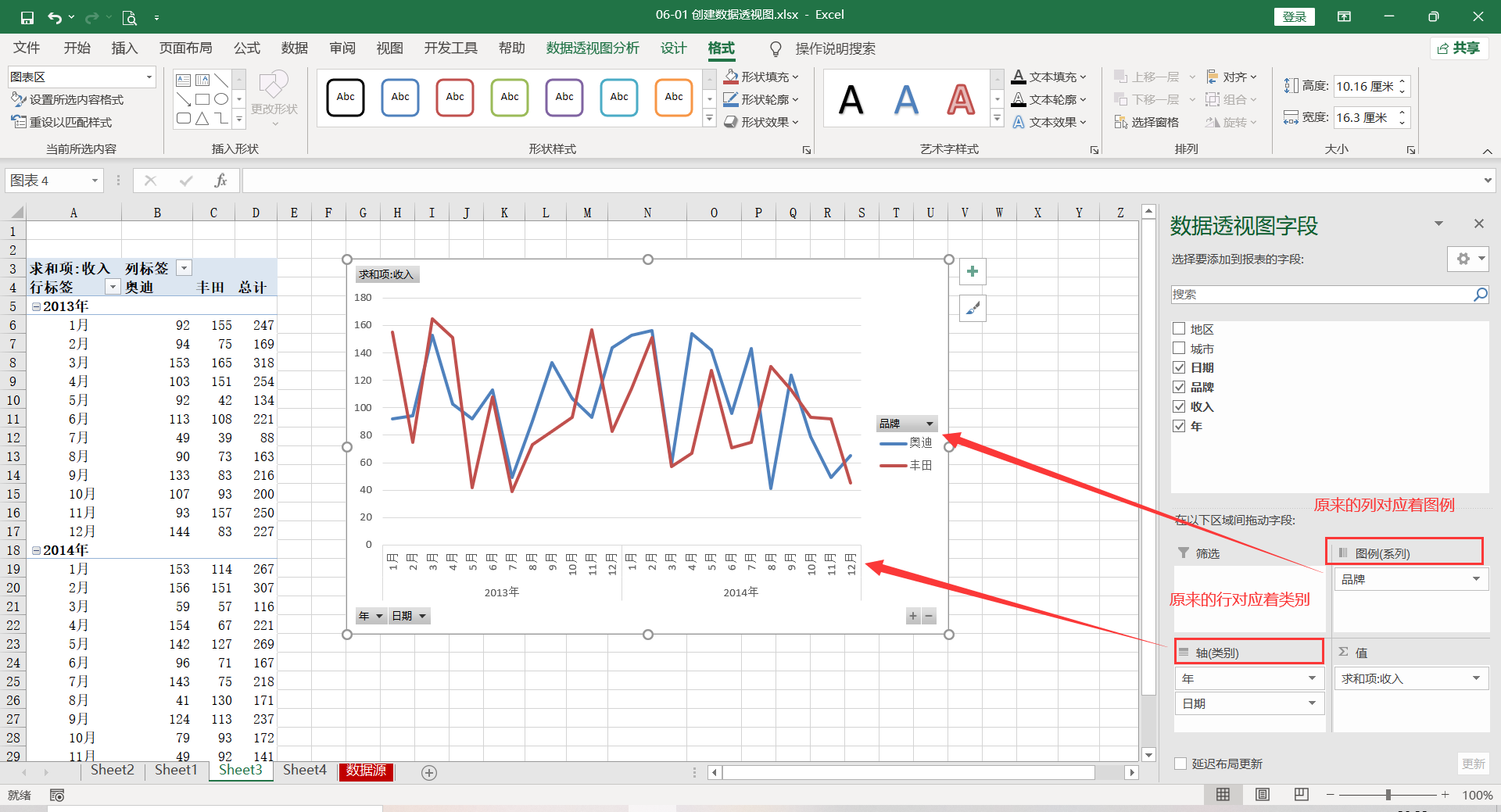Click the 登录 sign-in button
The image size is (1501, 812).
coord(1295,16)
